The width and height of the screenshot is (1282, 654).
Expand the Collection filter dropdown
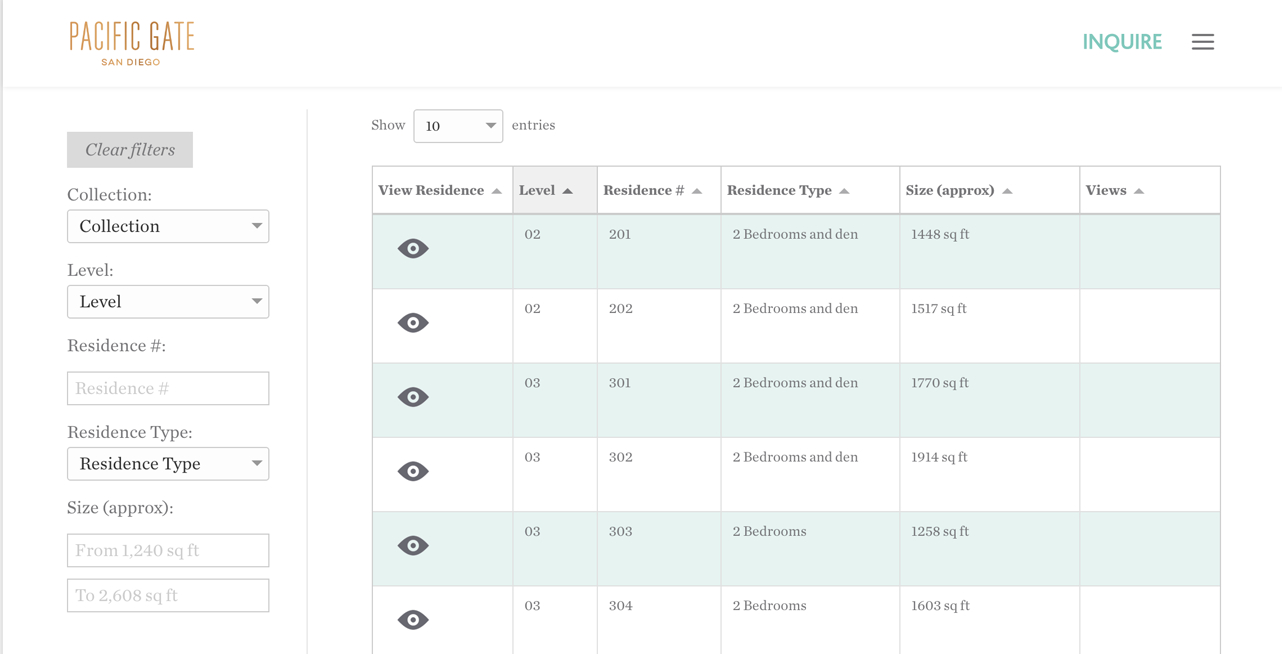click(168, 226)
